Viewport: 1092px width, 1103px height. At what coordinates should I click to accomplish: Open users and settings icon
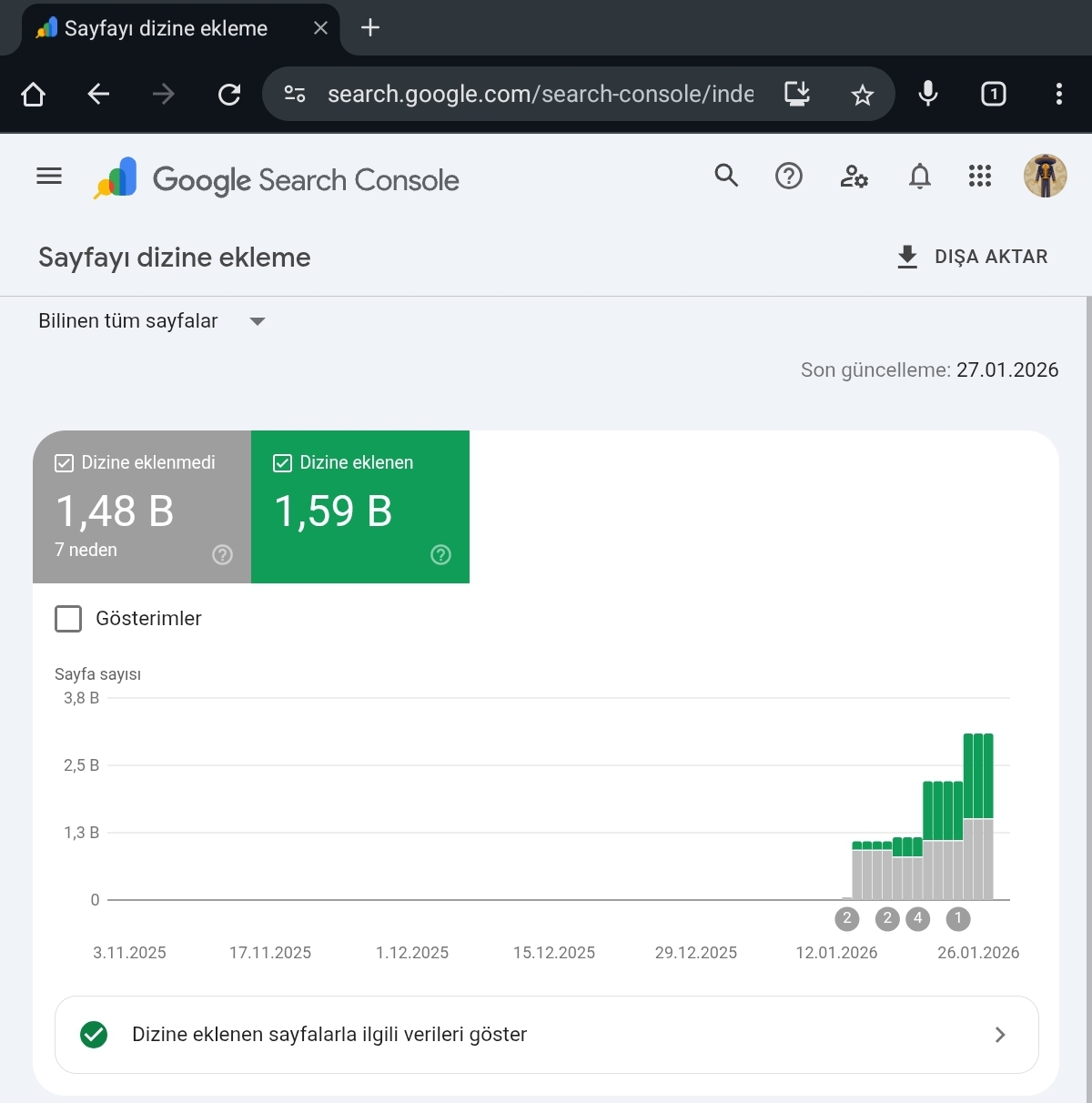click(854, 176)
